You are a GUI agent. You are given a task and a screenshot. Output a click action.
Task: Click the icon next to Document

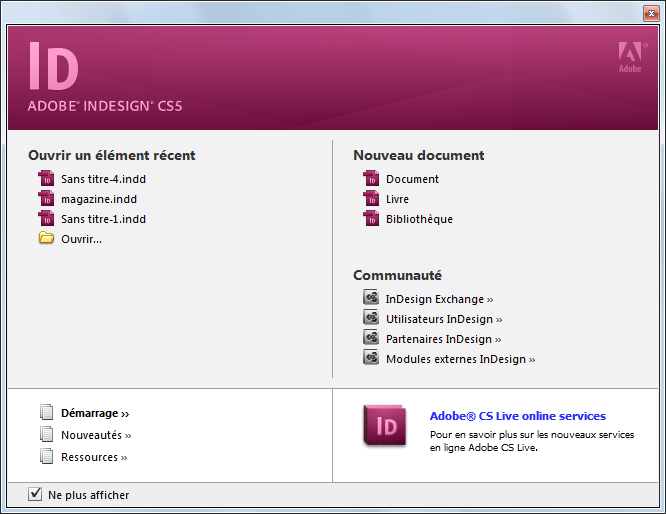pos(371,179)
